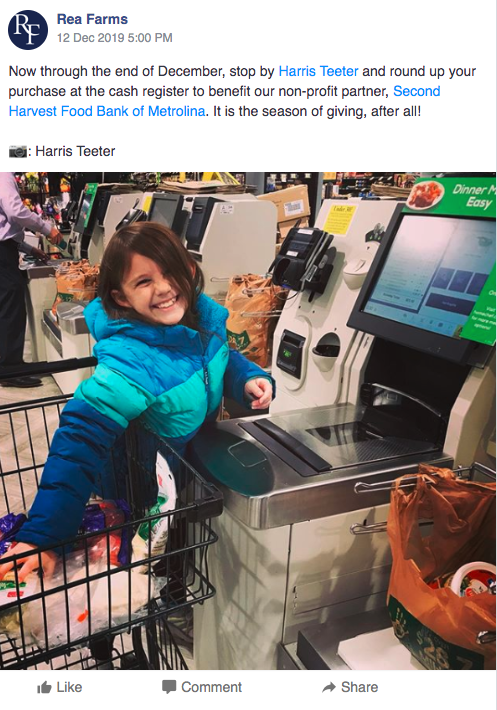Click the thumbs-up Like icon
497x710 pixels.
(x=44, y=687)
